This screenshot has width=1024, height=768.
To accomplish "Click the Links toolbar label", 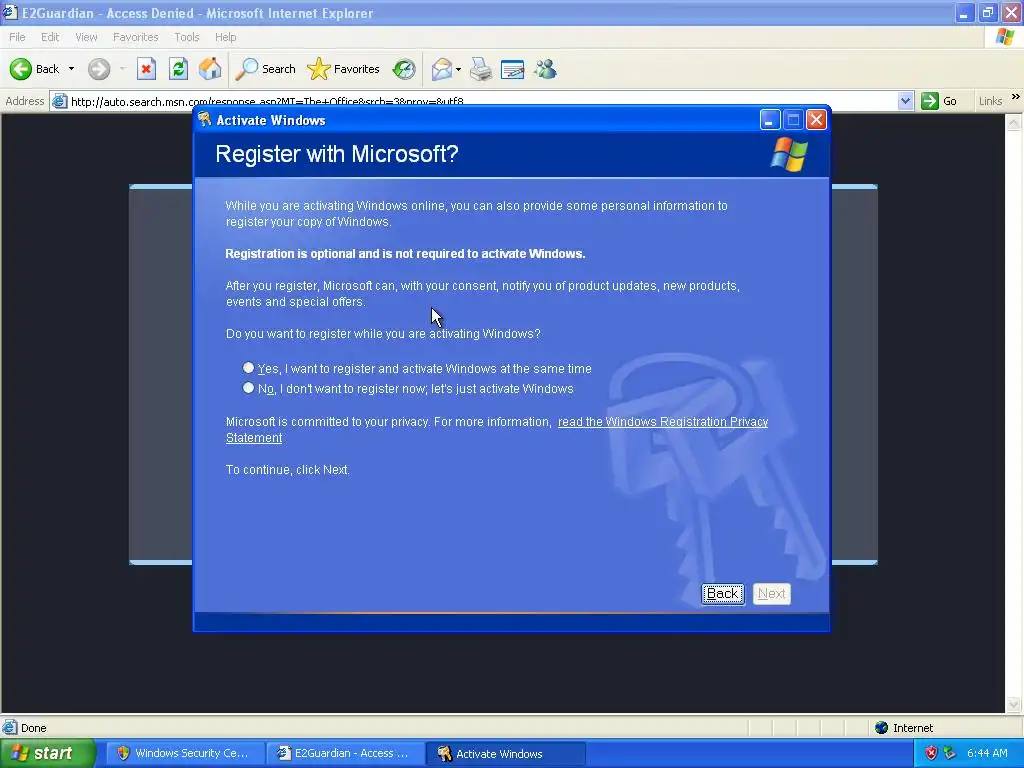I will (x=990, y=101).
